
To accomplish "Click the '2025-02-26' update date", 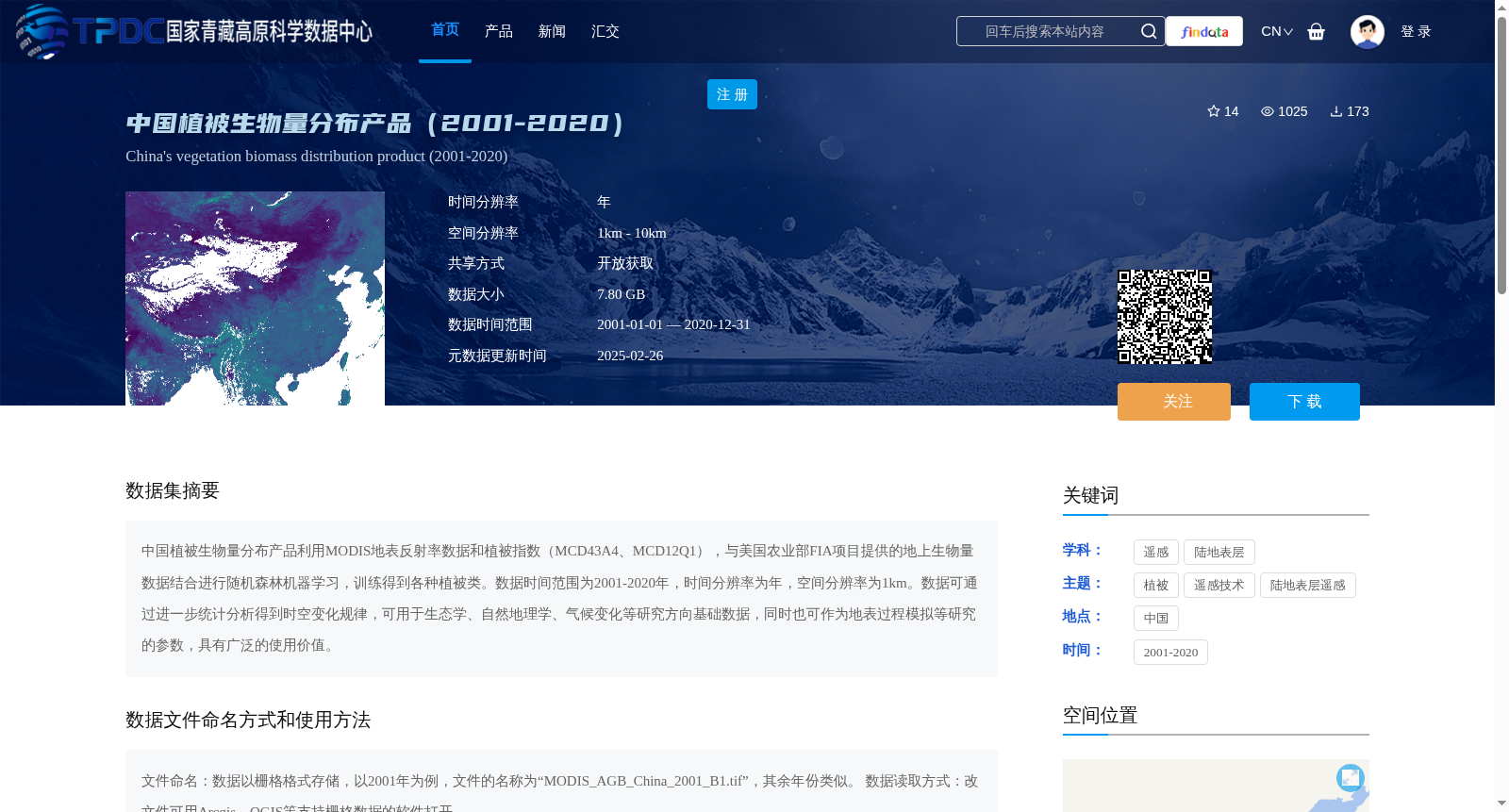I will click(630, 356).
